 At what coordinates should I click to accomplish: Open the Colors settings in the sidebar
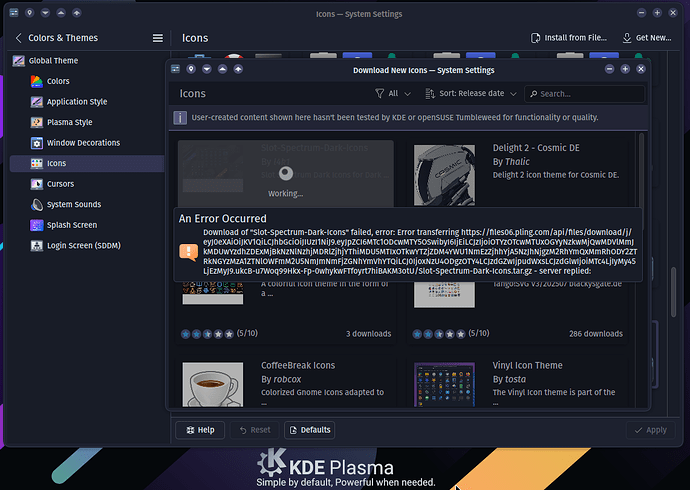click(58, 81)
